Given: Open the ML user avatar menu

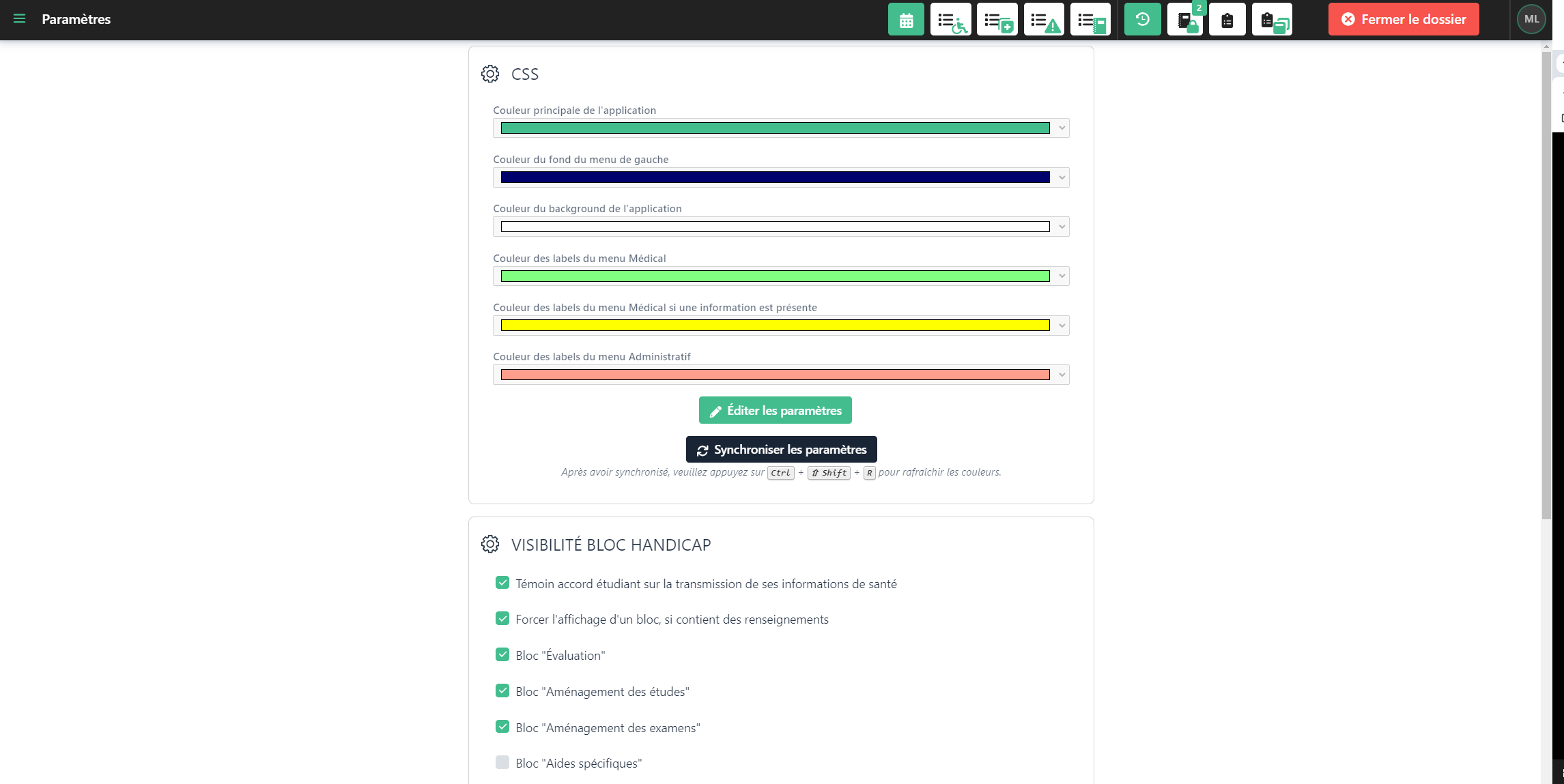Looking at the screenshot, I should 1531,19.
